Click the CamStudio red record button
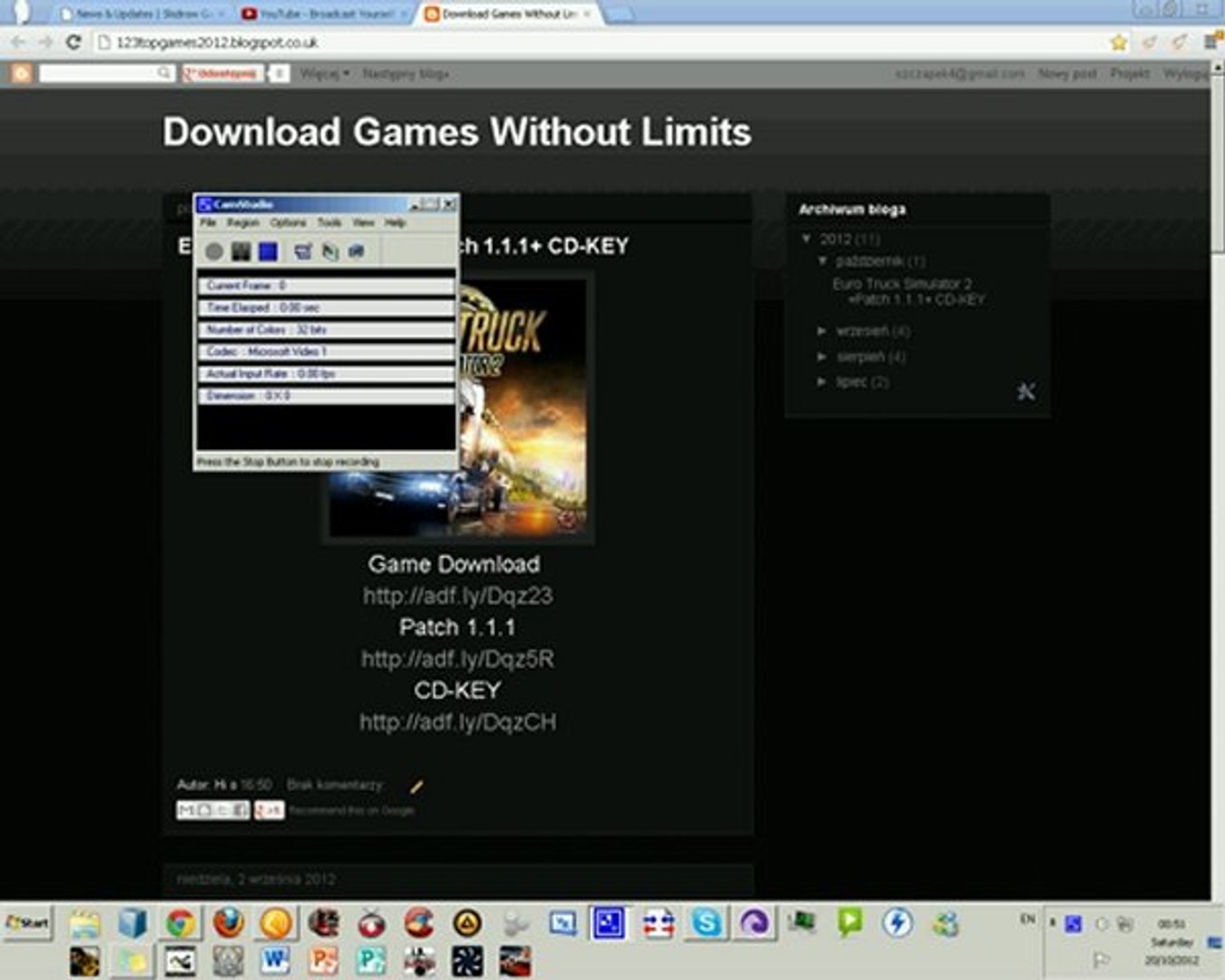The image size is (1225, 980). [x=214, y=251]
